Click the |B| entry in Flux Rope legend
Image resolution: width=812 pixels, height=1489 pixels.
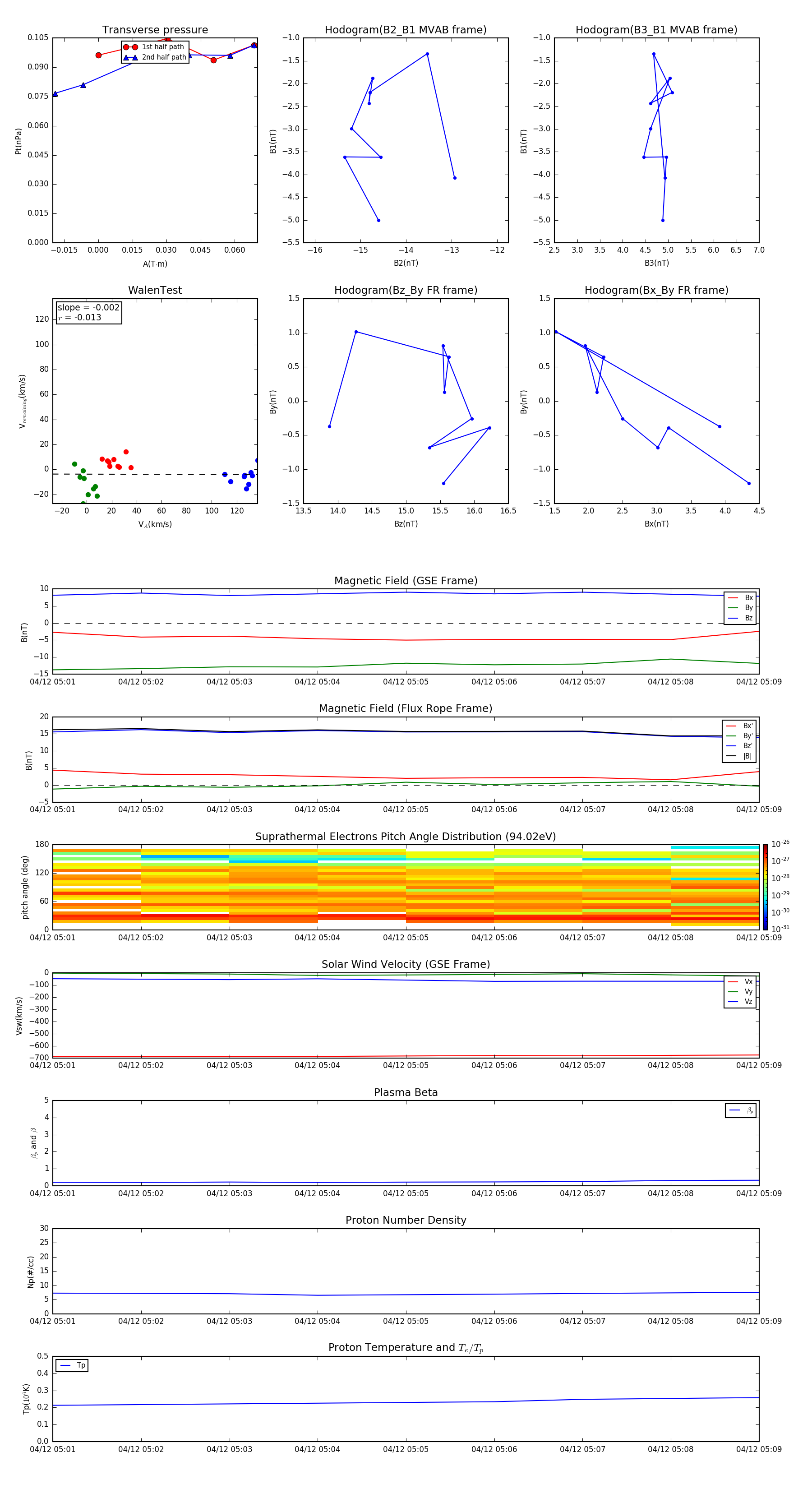pos(739,757)
